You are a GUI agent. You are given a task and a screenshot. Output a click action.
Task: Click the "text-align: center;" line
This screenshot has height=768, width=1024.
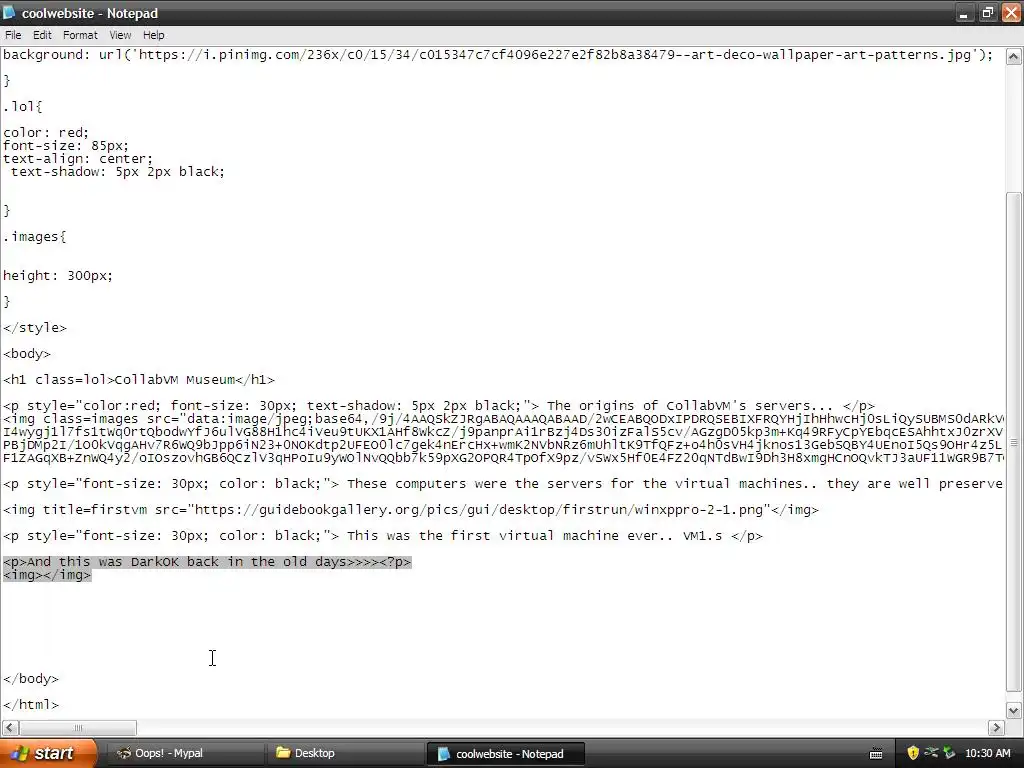78,159
